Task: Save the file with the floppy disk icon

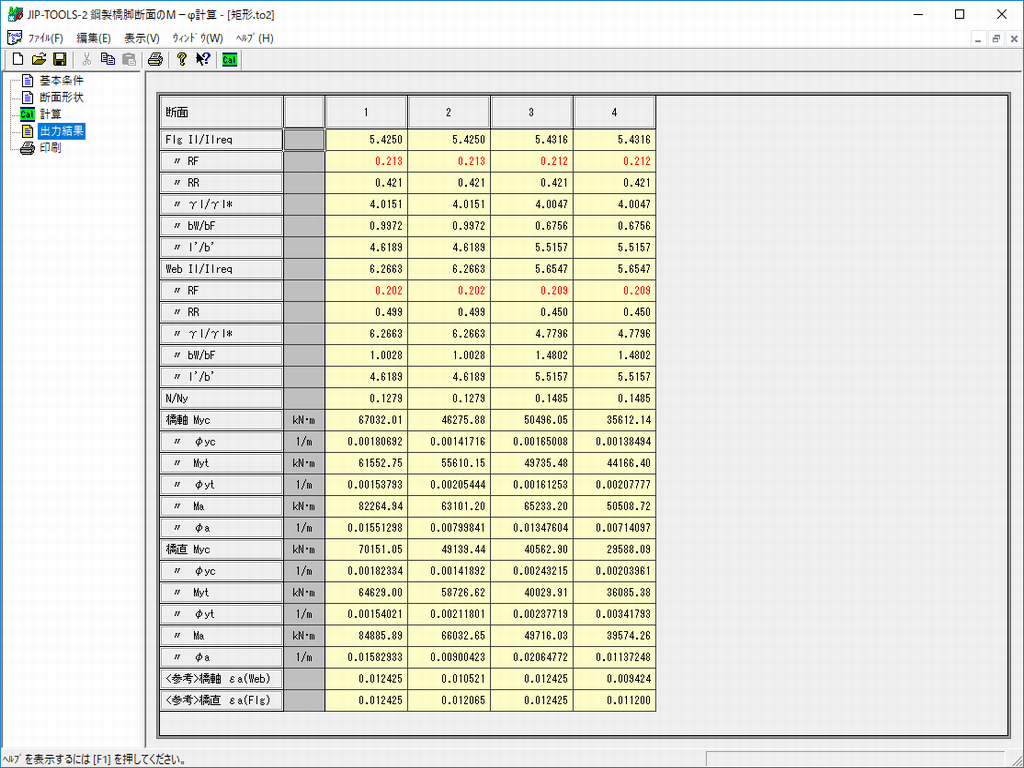Action: (60, 59)
